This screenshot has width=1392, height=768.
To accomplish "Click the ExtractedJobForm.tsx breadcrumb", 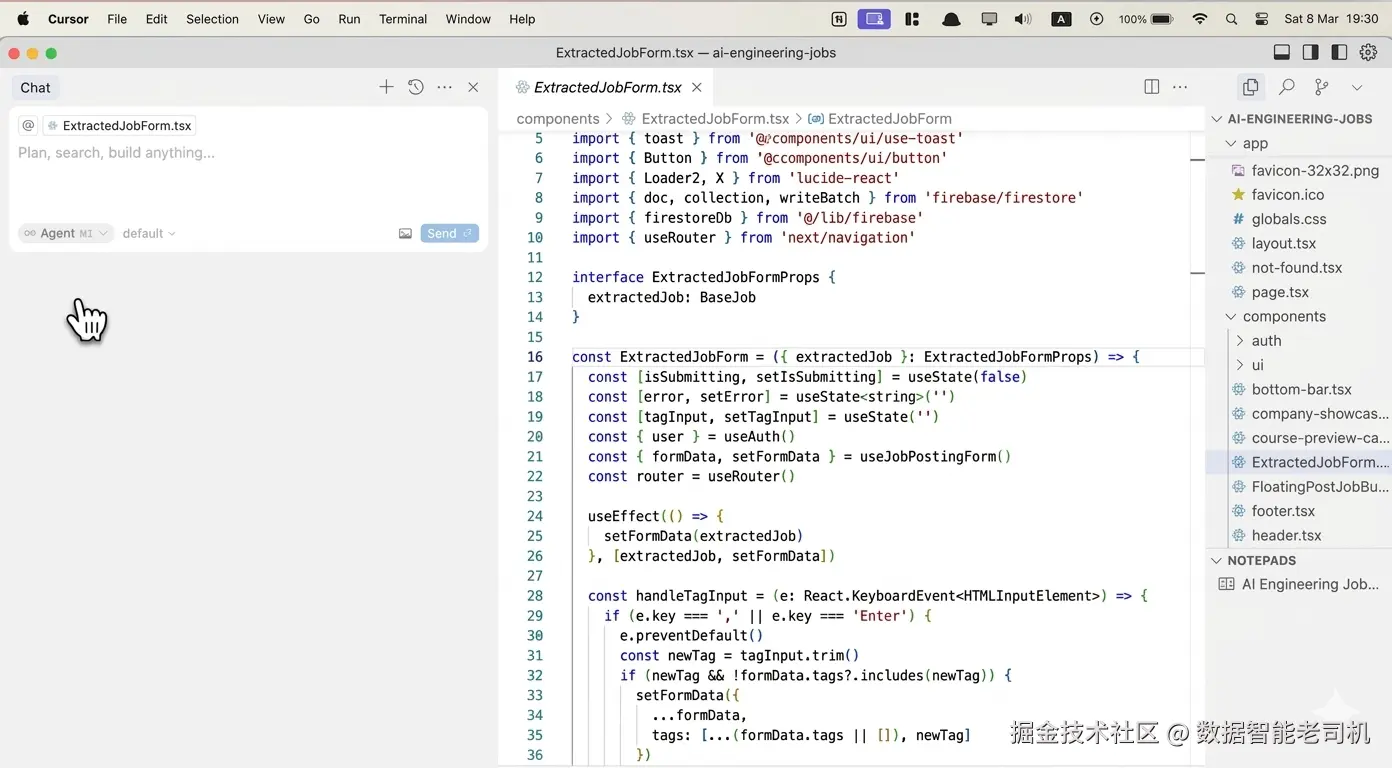I will [705, 118].
